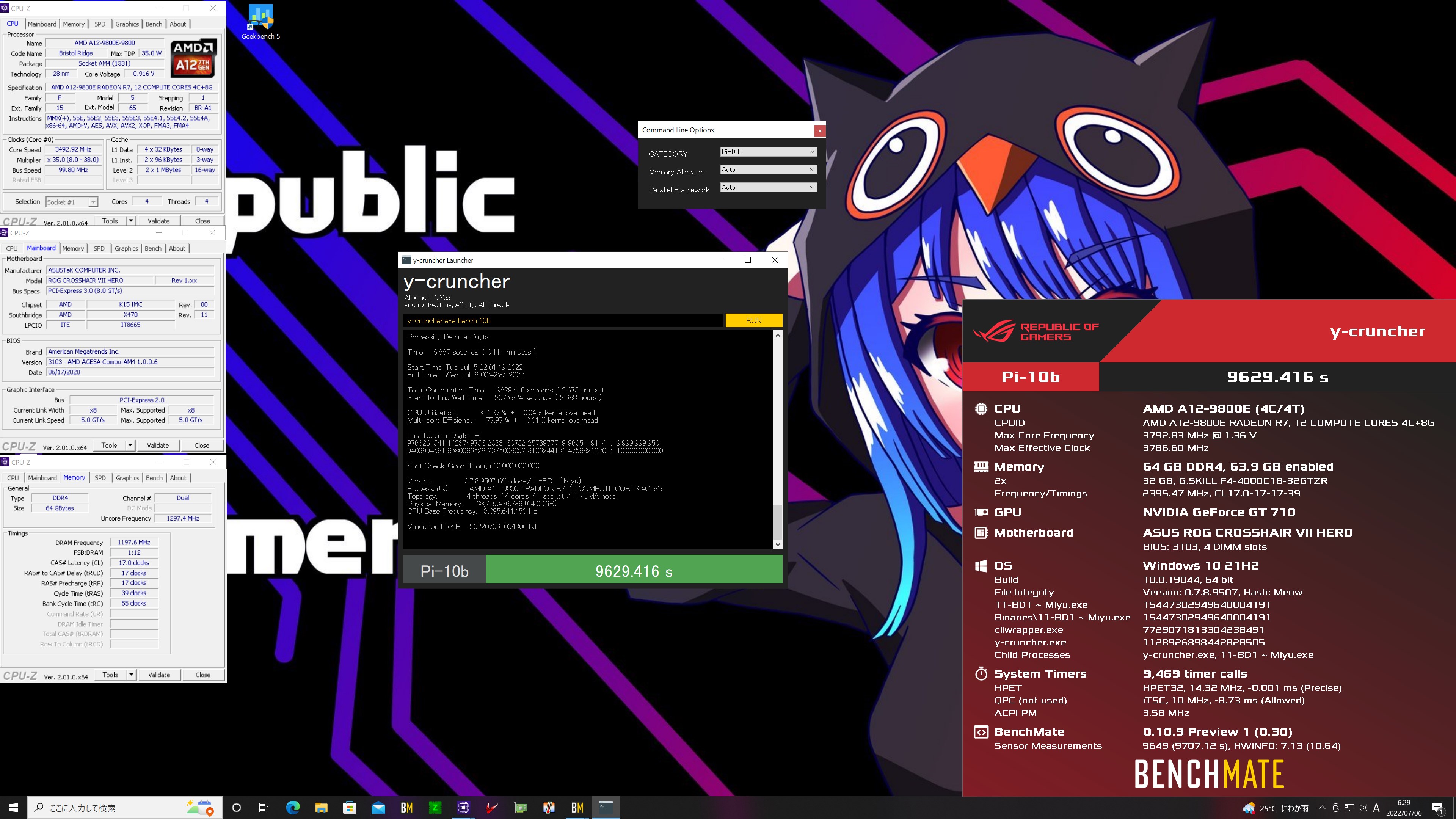Open the Parallel Framework dropdown
Screen dimensions: 1456x819
click(x=768, y=187)
